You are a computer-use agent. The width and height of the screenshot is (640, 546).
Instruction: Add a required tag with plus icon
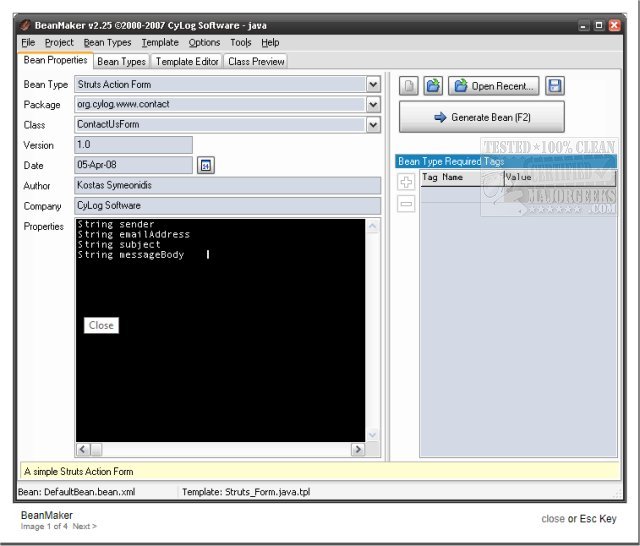tap(406, 182)
